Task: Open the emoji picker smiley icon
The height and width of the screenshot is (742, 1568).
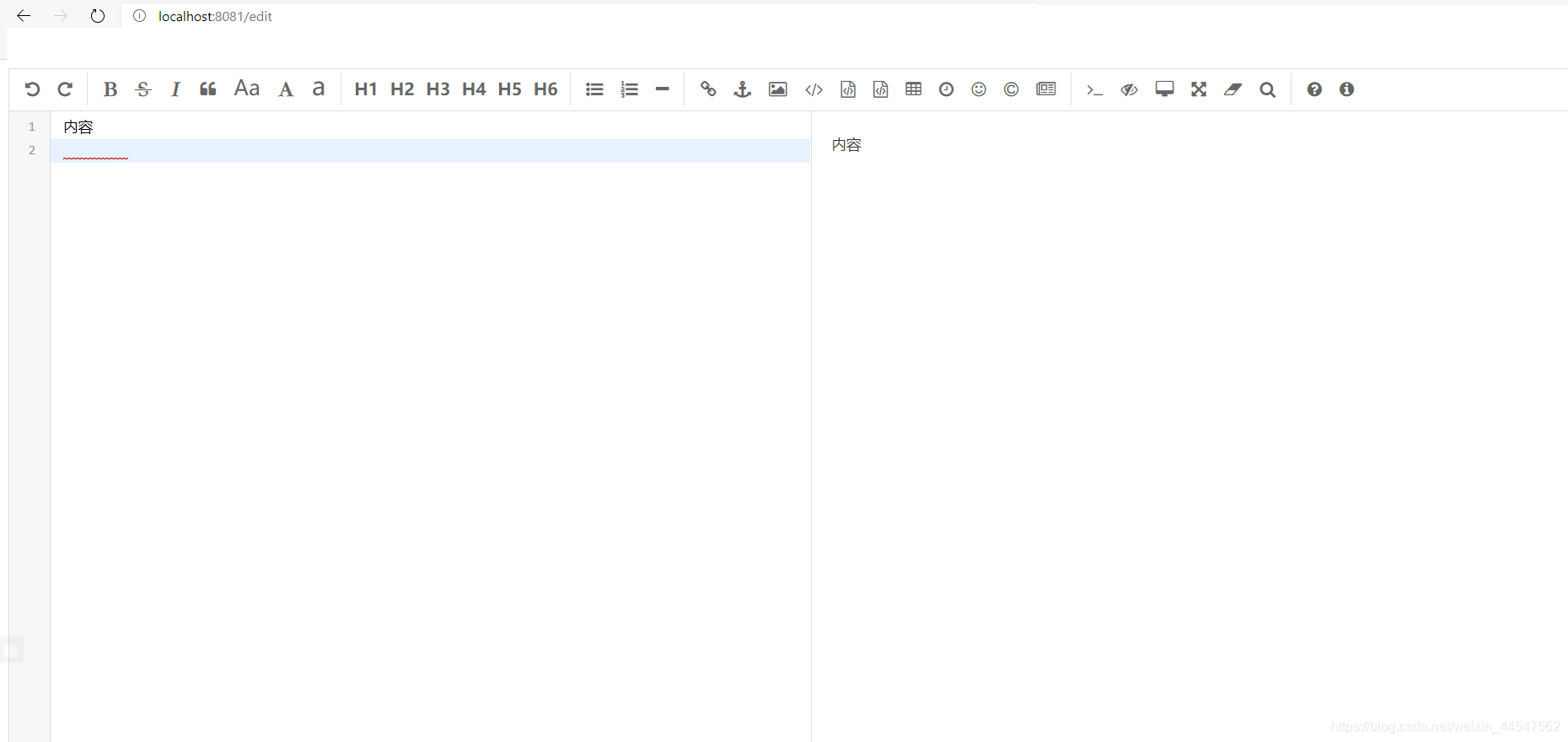Action: pos(979,89)
